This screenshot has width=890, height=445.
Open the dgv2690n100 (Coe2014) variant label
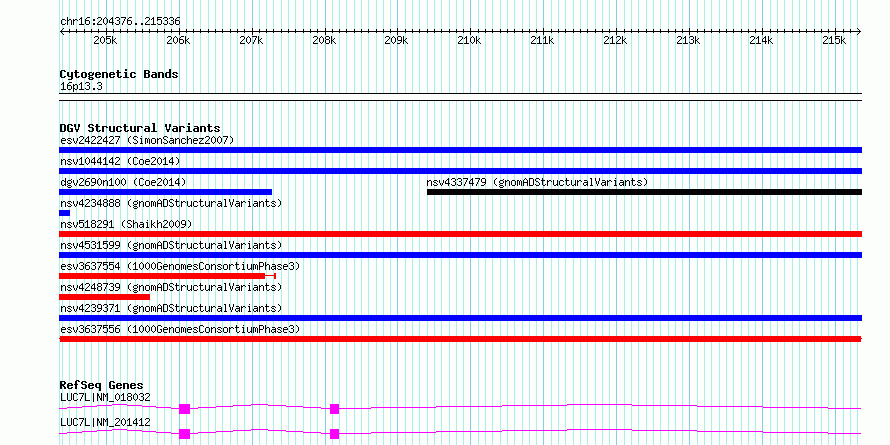click(x=123, y=182)
